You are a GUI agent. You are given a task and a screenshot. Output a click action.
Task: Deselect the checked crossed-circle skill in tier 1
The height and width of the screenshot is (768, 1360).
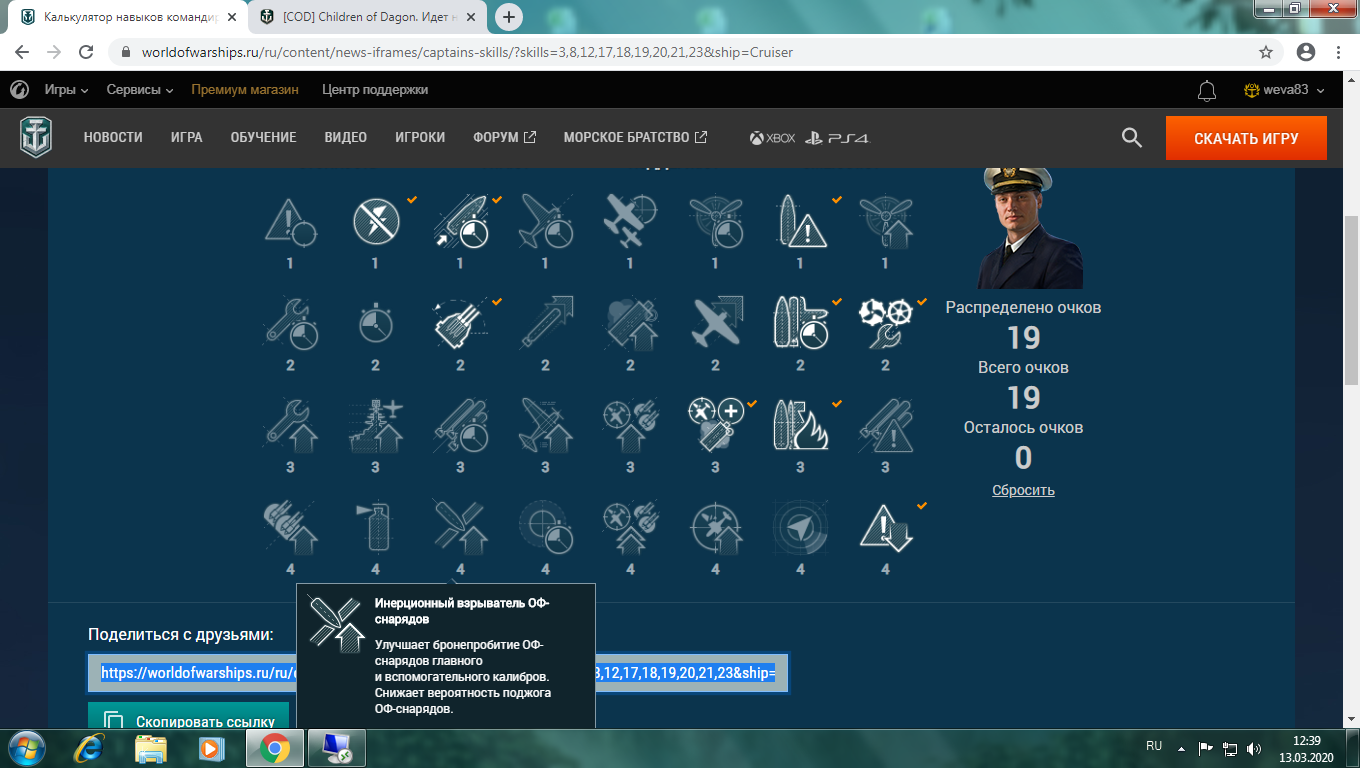[375, 221]
